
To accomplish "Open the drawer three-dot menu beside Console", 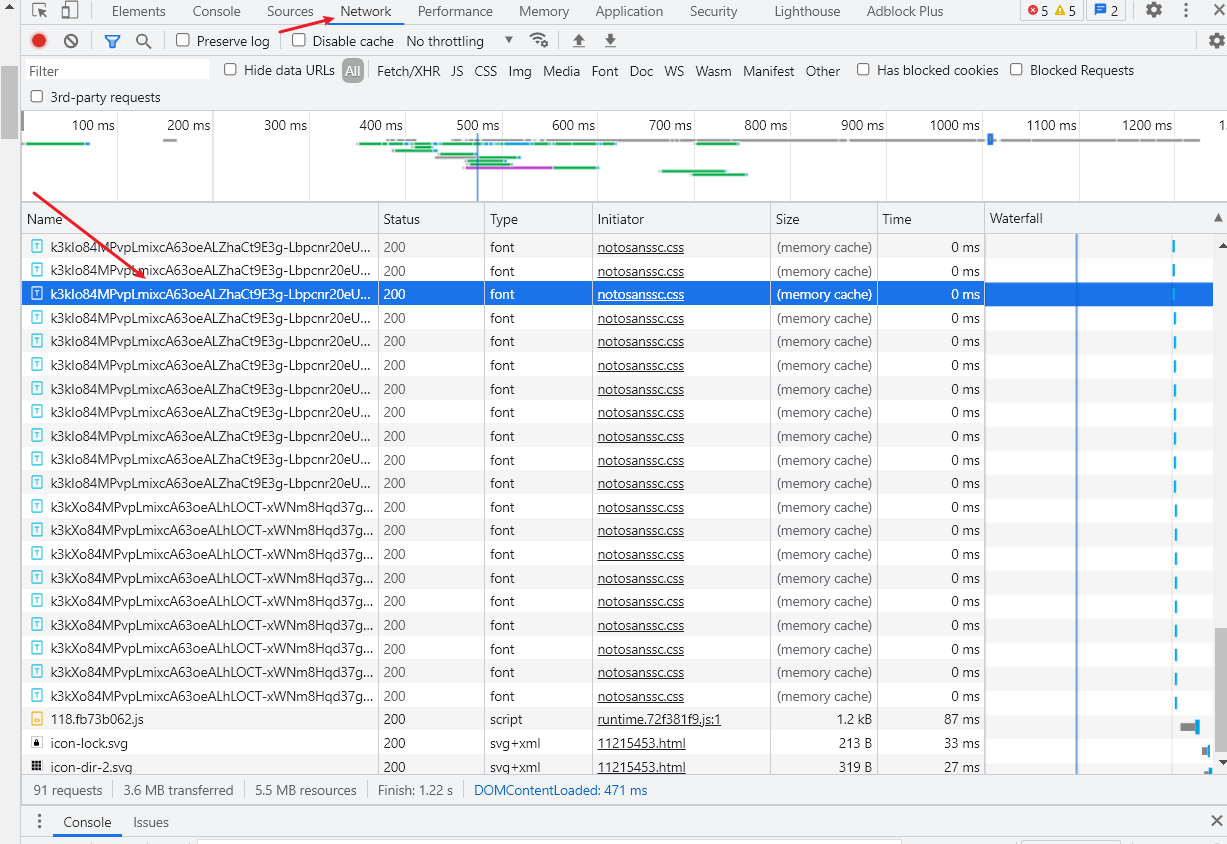I will (40, 822).
